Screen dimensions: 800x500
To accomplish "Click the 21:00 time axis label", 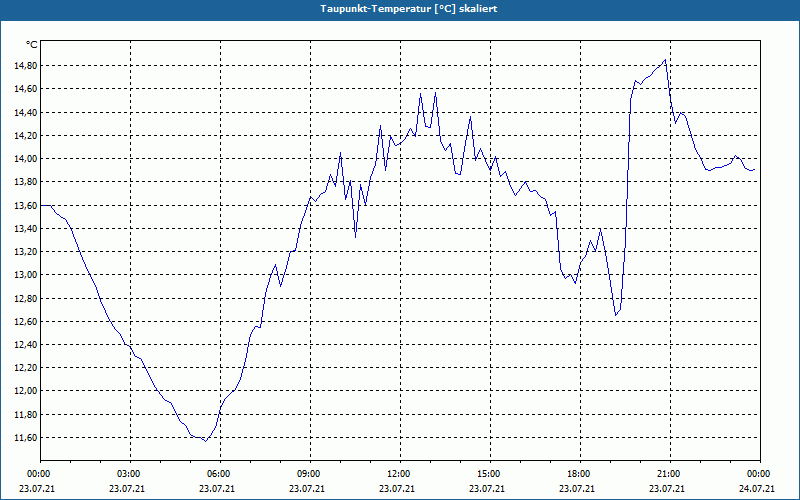I will pyautogui.click(x=670, y=474).
